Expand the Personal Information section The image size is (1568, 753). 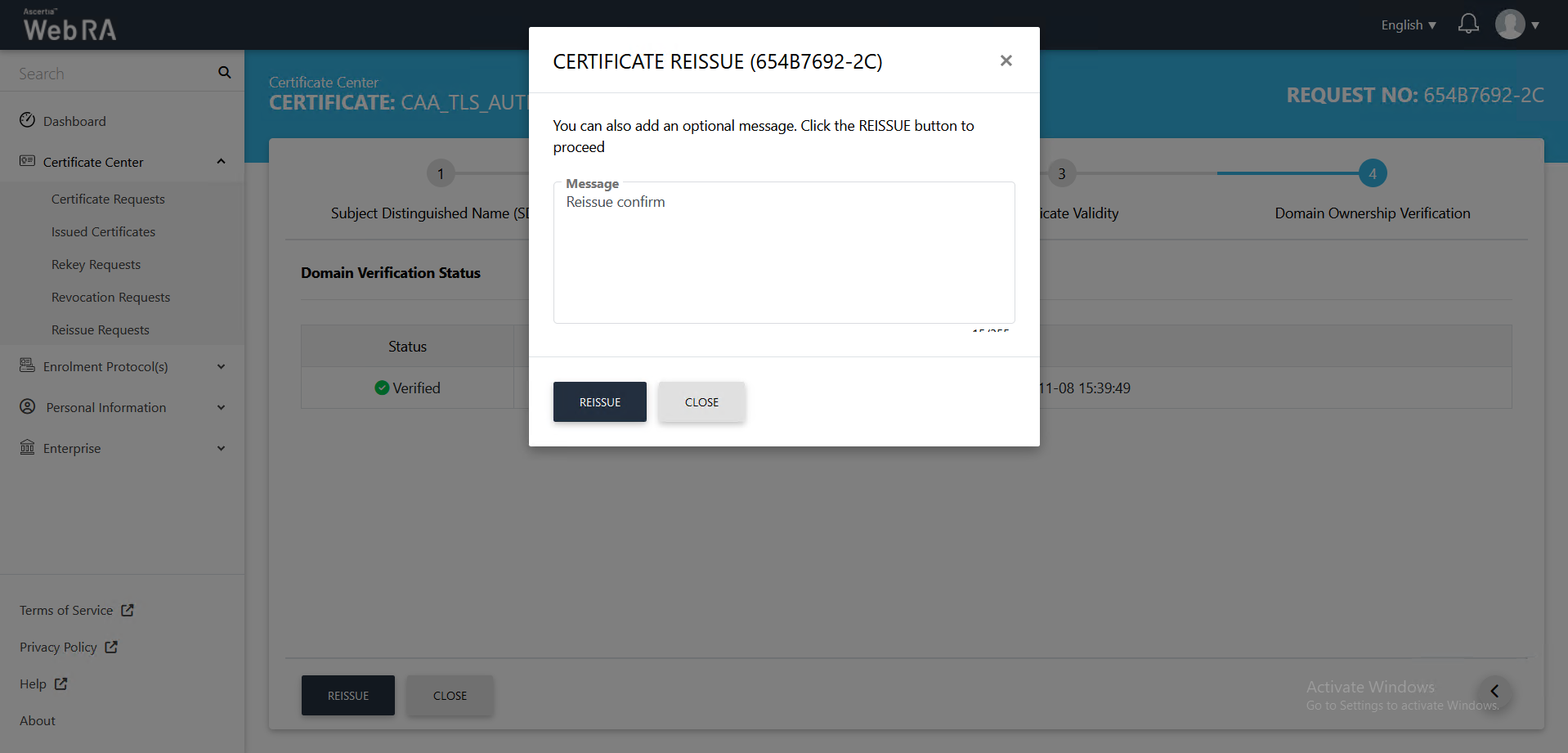click(221, 407)
